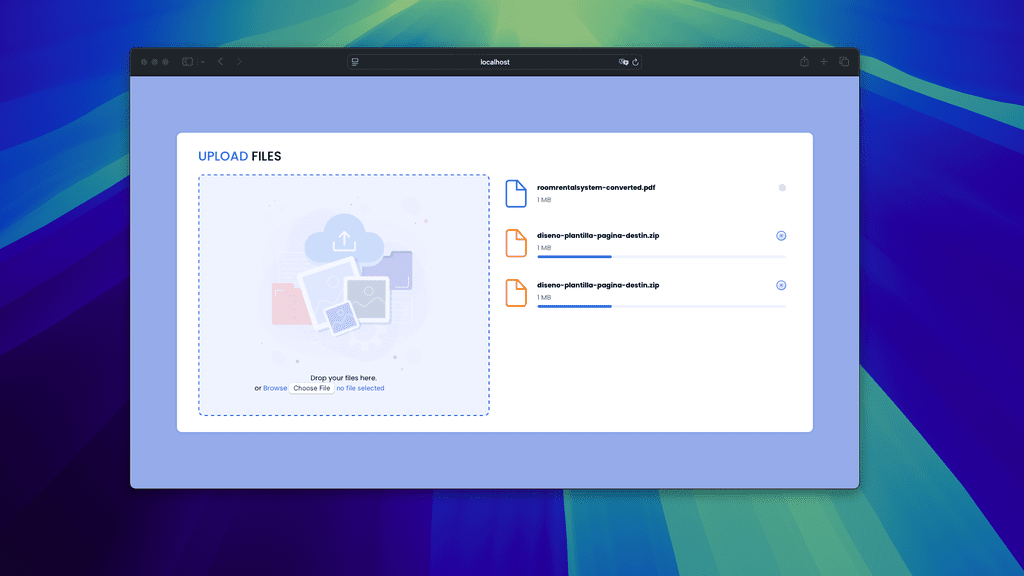Click the middle row's orange zip icon
Viewport: 1024px width, 576px height.
[516, 243]
